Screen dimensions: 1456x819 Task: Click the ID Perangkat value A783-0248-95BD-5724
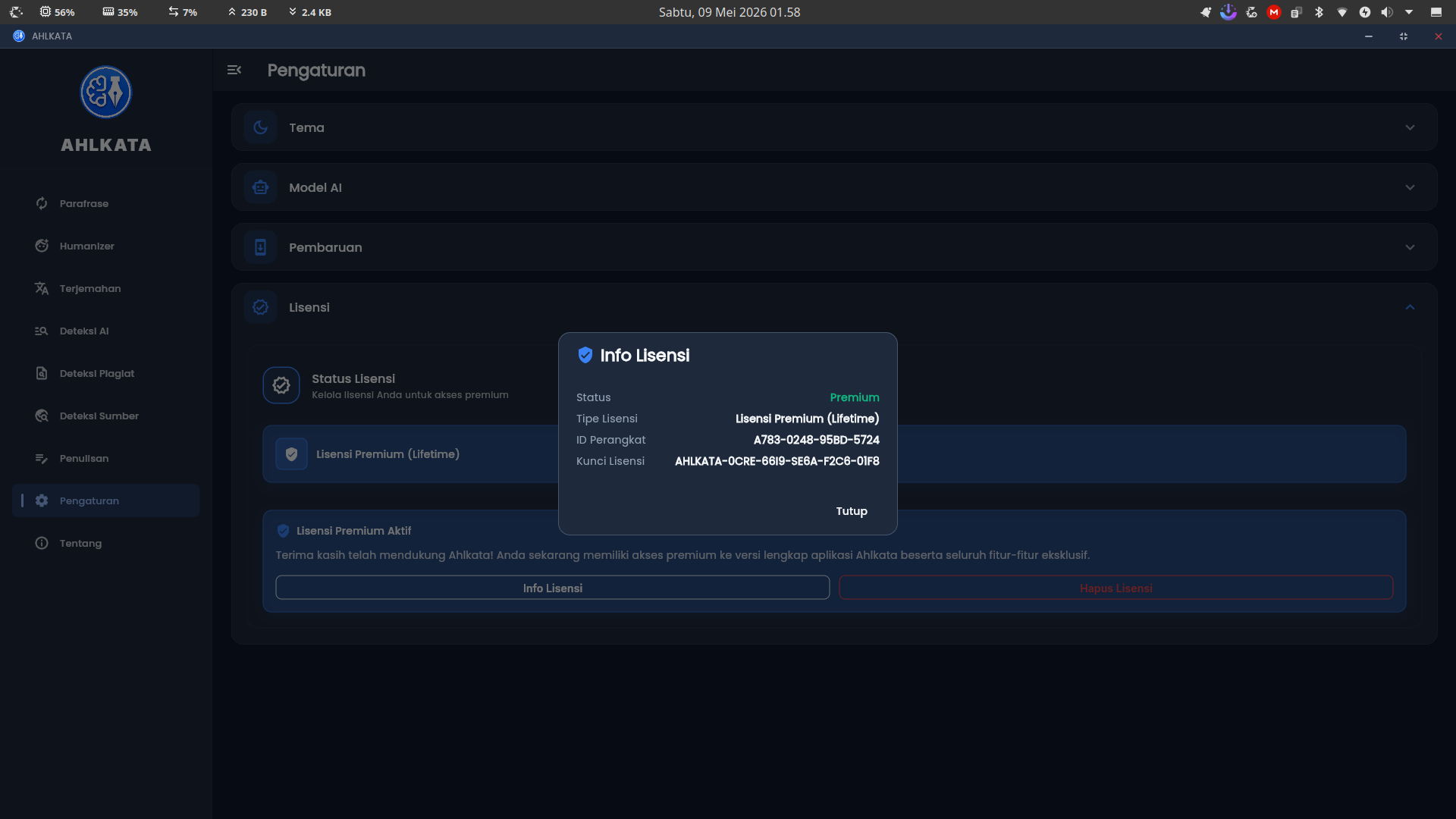(x=817, y=440)
